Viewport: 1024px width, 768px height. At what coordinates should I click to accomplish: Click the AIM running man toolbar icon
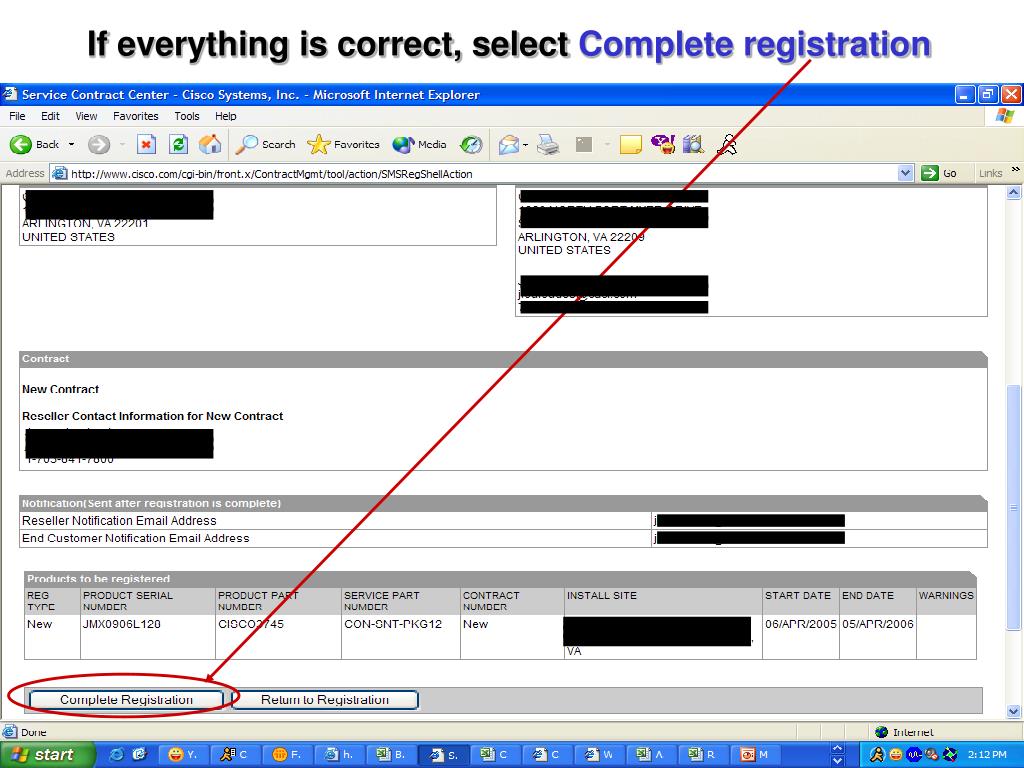click(x=727, y=144)
